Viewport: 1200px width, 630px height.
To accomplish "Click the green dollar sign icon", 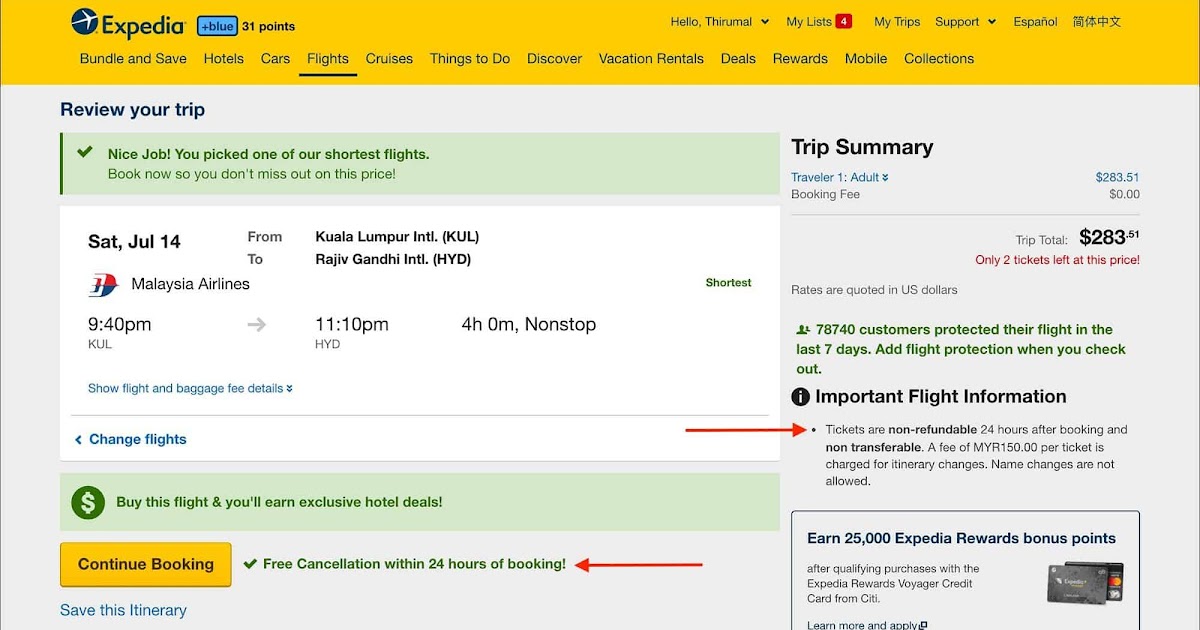I will 88,503.
